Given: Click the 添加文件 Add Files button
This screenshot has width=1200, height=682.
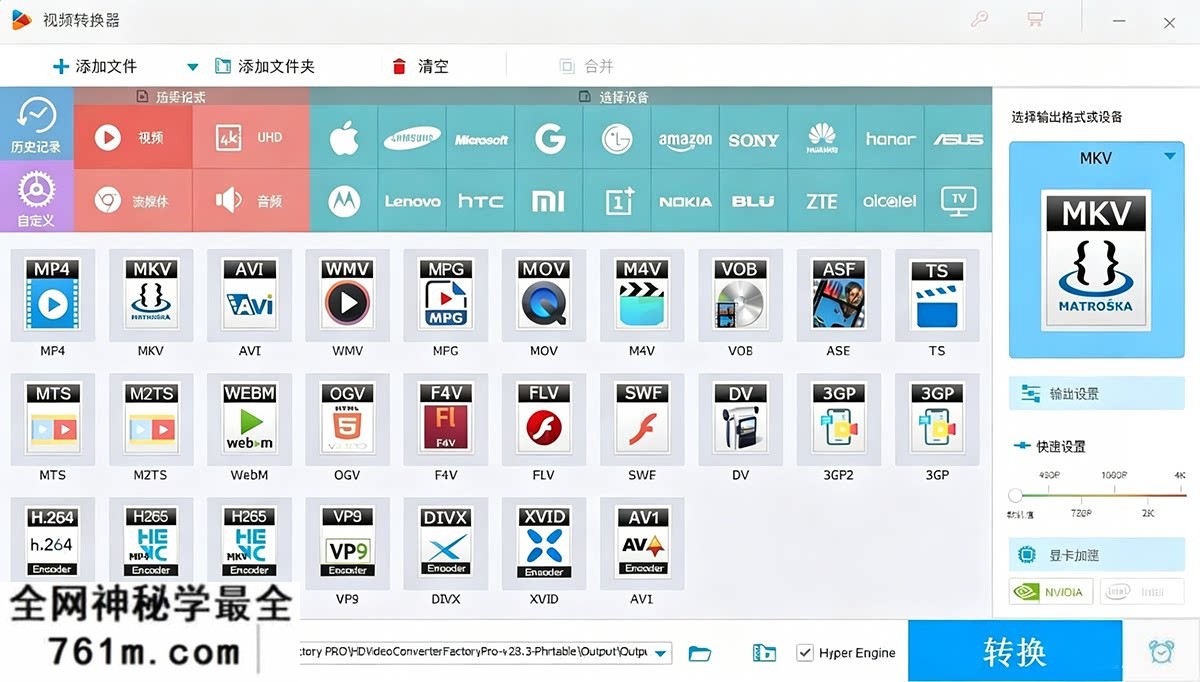Looking at the screenshot, I should click(95, 67).
